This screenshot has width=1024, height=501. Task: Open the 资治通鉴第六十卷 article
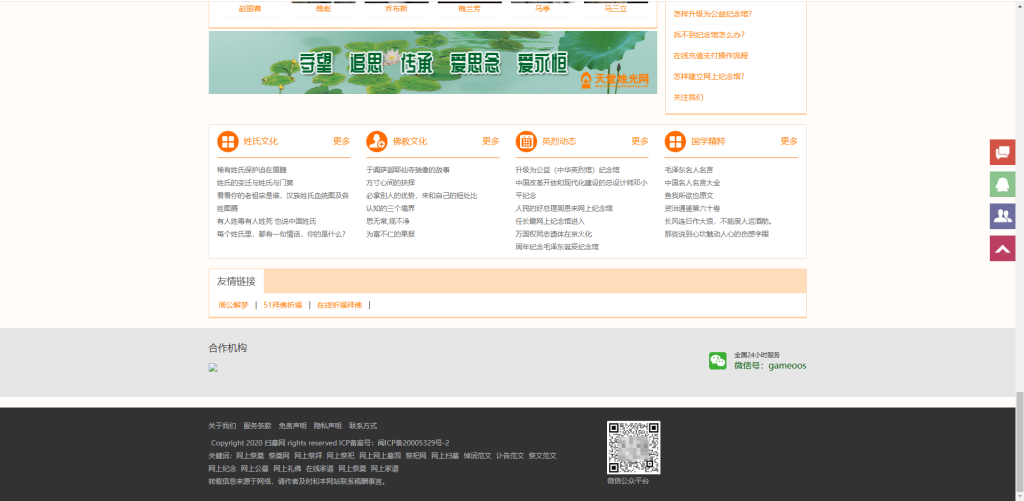pos(692,208)
